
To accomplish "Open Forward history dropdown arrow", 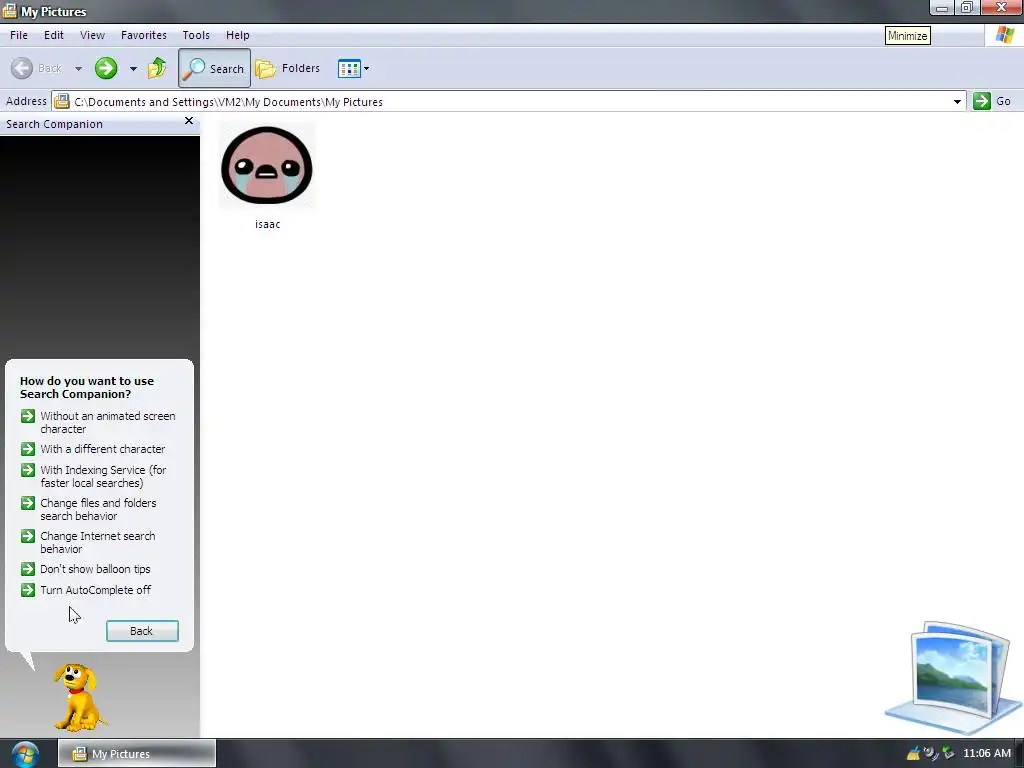I will [133, 69].
